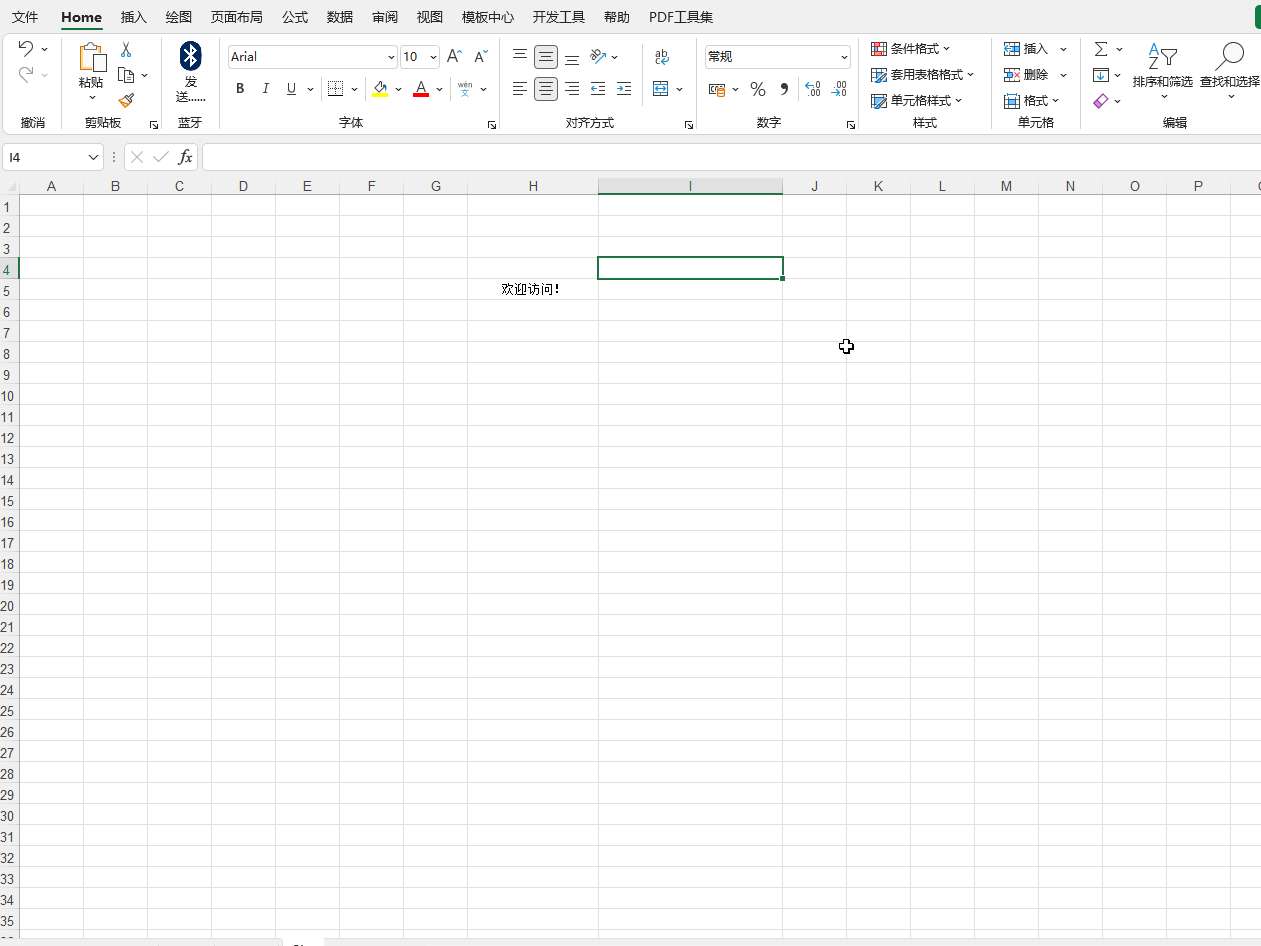Apply comma style number format
The width and height of the screenshot is (1261, 946).
tap(784, 89)
